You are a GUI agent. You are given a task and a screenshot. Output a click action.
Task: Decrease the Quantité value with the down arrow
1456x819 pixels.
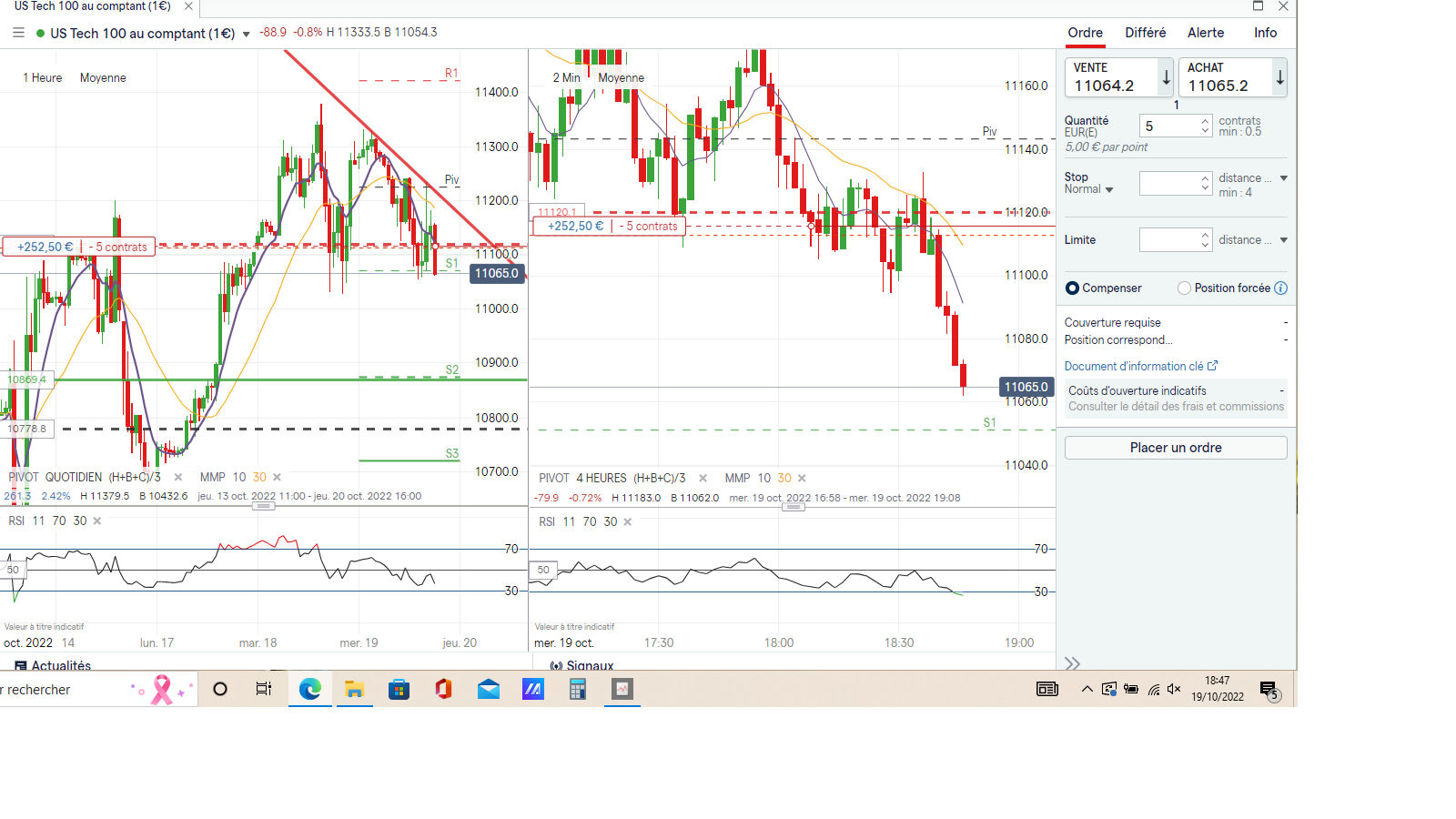1205,131
